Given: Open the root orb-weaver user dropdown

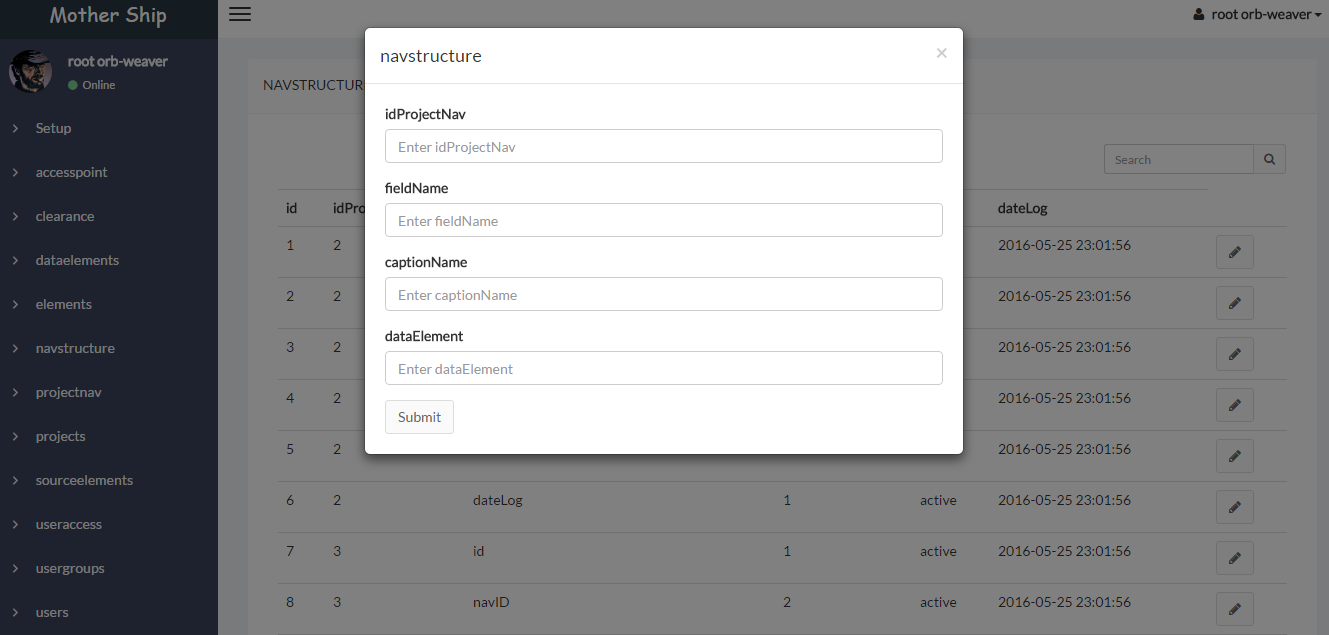Looking at the screenshot, I should pos(1257,14).
